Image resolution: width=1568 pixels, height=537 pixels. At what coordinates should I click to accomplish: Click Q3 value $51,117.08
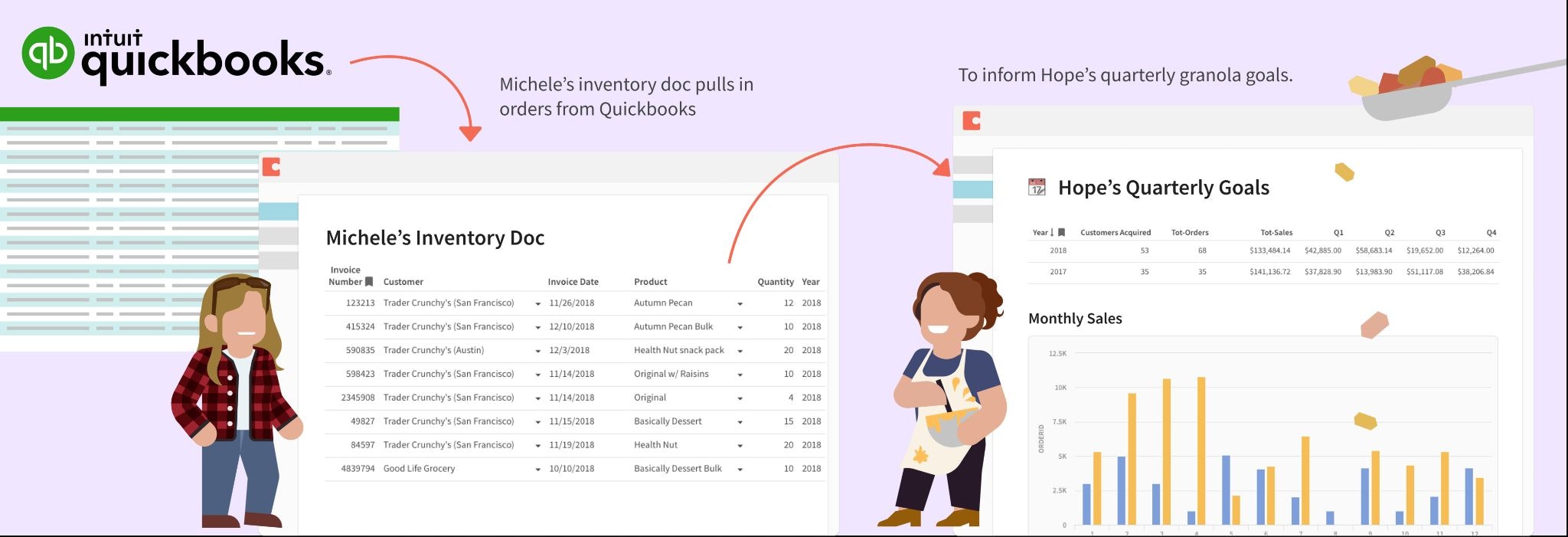click(x=1425, y=272)
